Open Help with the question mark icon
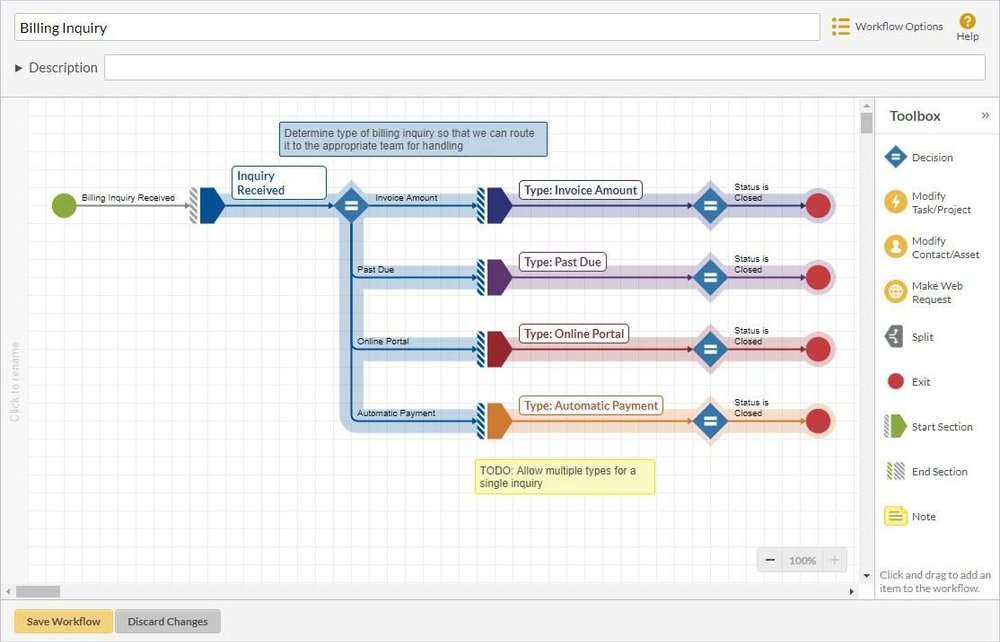Image resolution: width=1000 pixels, height=642 pixels. tap(966, 20)
